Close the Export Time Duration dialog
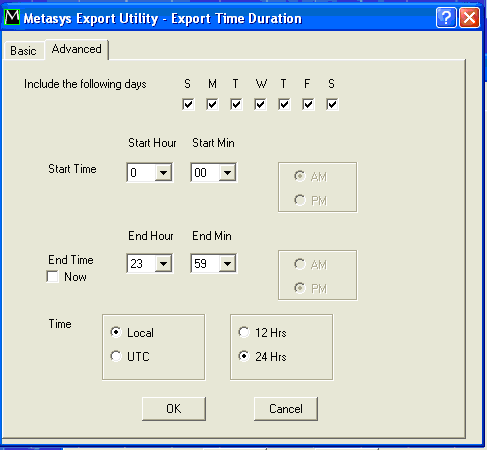 click(x=469, y=17)
